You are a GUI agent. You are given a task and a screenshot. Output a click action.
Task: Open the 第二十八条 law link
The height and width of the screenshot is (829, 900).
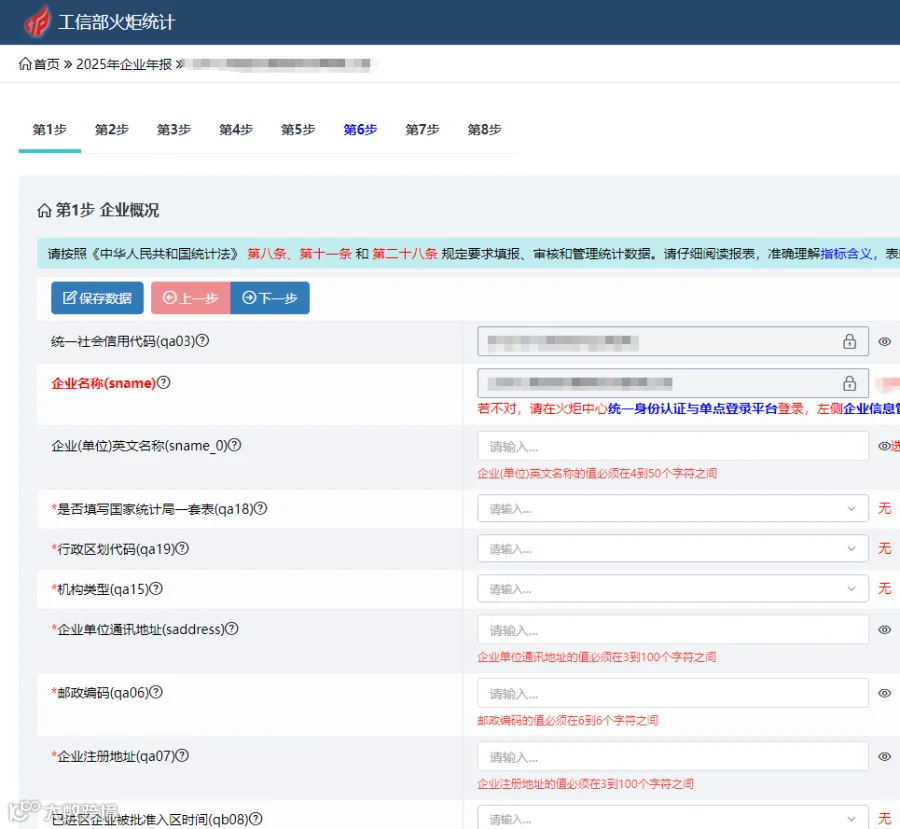(405, 254)
